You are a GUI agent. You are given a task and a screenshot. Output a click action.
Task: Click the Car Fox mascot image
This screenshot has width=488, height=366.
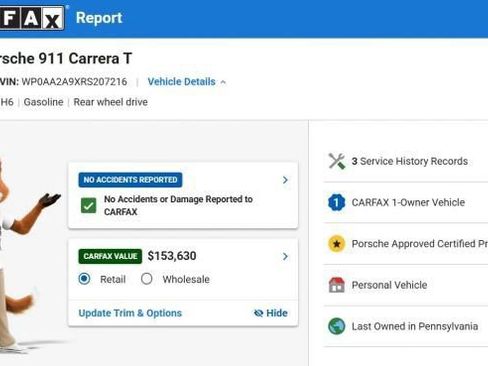[x=23, y=253]
